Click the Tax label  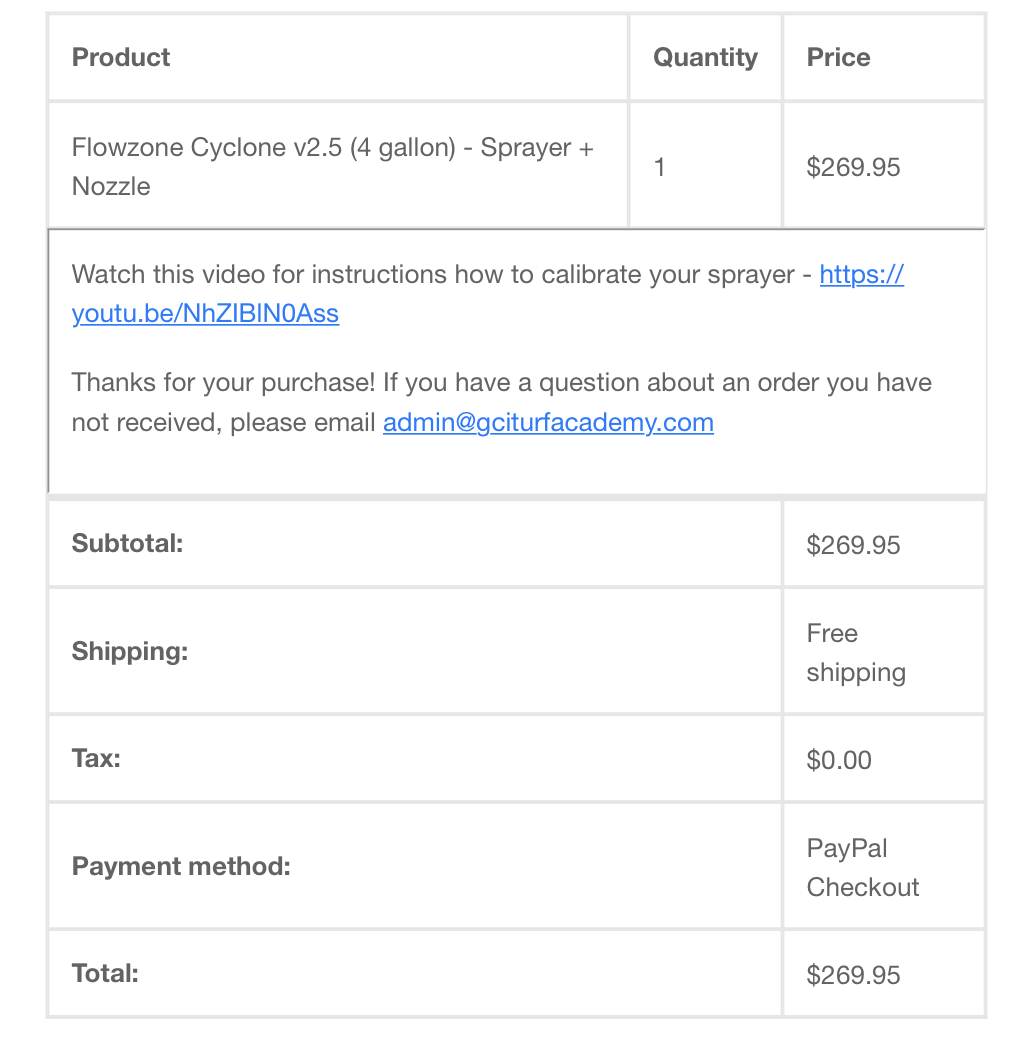tap(96, 759)
